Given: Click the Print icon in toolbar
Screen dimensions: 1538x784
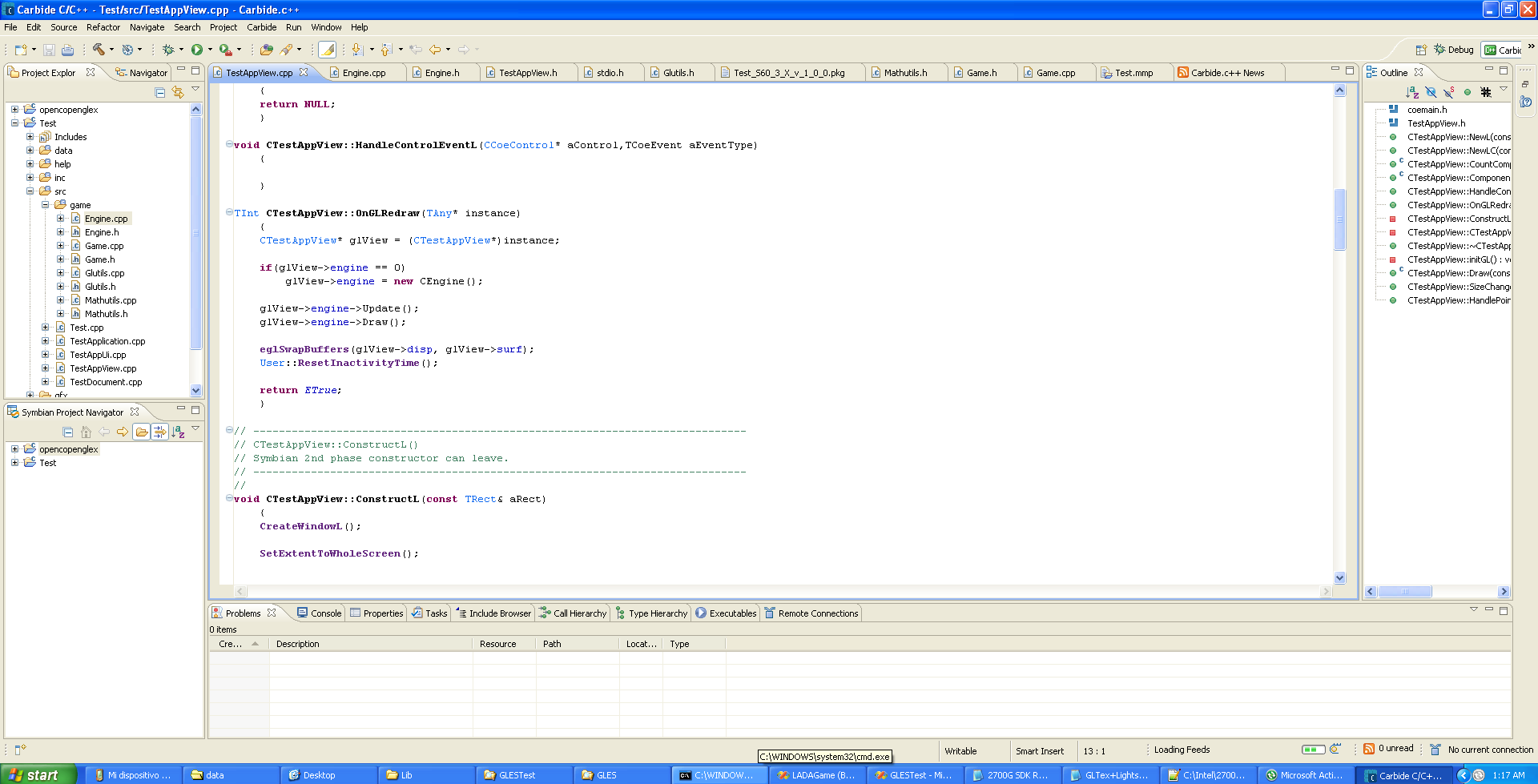Looking at the screenshot, I should [68, 50].
